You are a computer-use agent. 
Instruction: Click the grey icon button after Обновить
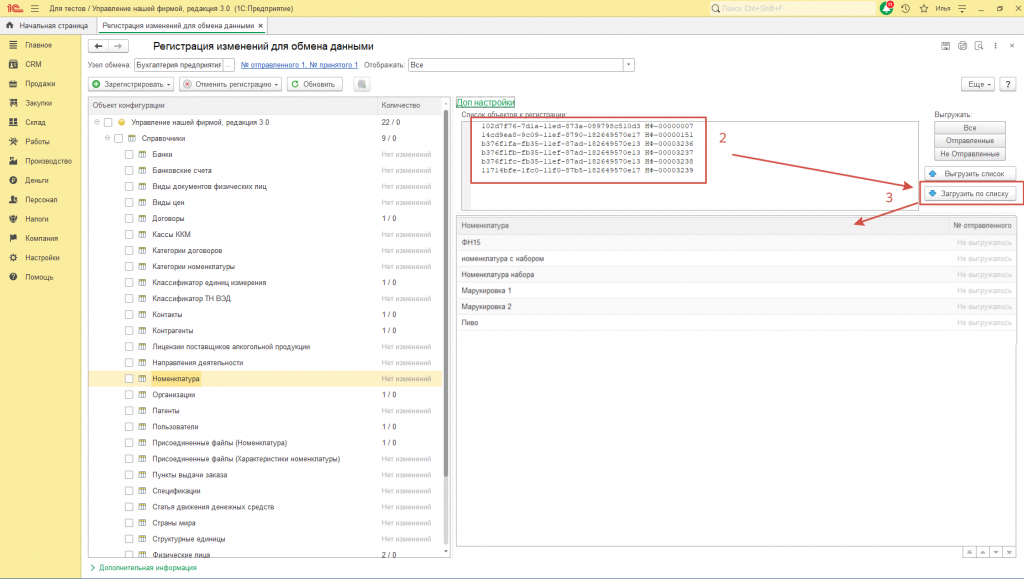(361, 84)
